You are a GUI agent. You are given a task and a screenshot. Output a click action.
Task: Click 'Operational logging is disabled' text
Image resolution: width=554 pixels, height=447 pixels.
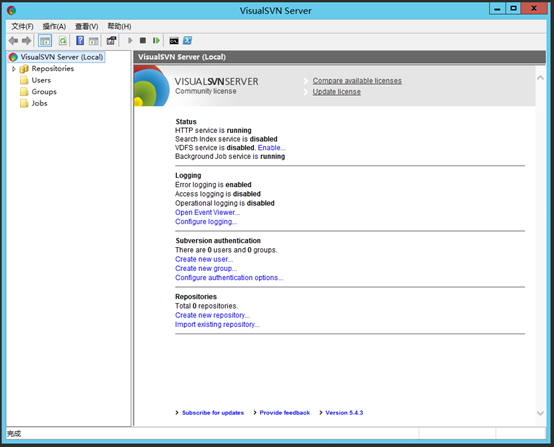point(225,203)
